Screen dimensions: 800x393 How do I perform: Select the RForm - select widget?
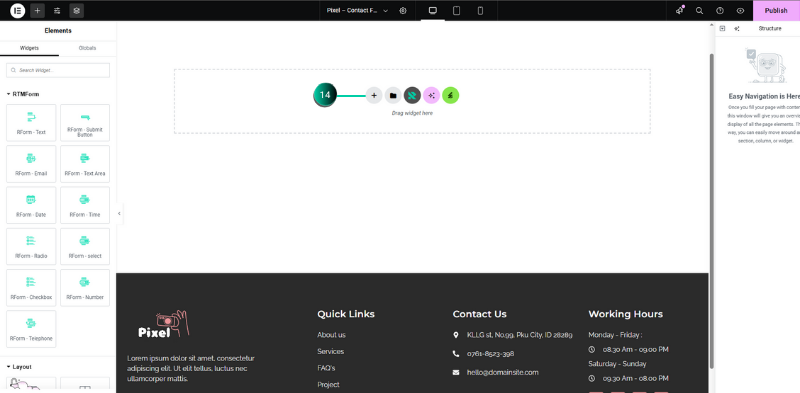click(85, 247)
